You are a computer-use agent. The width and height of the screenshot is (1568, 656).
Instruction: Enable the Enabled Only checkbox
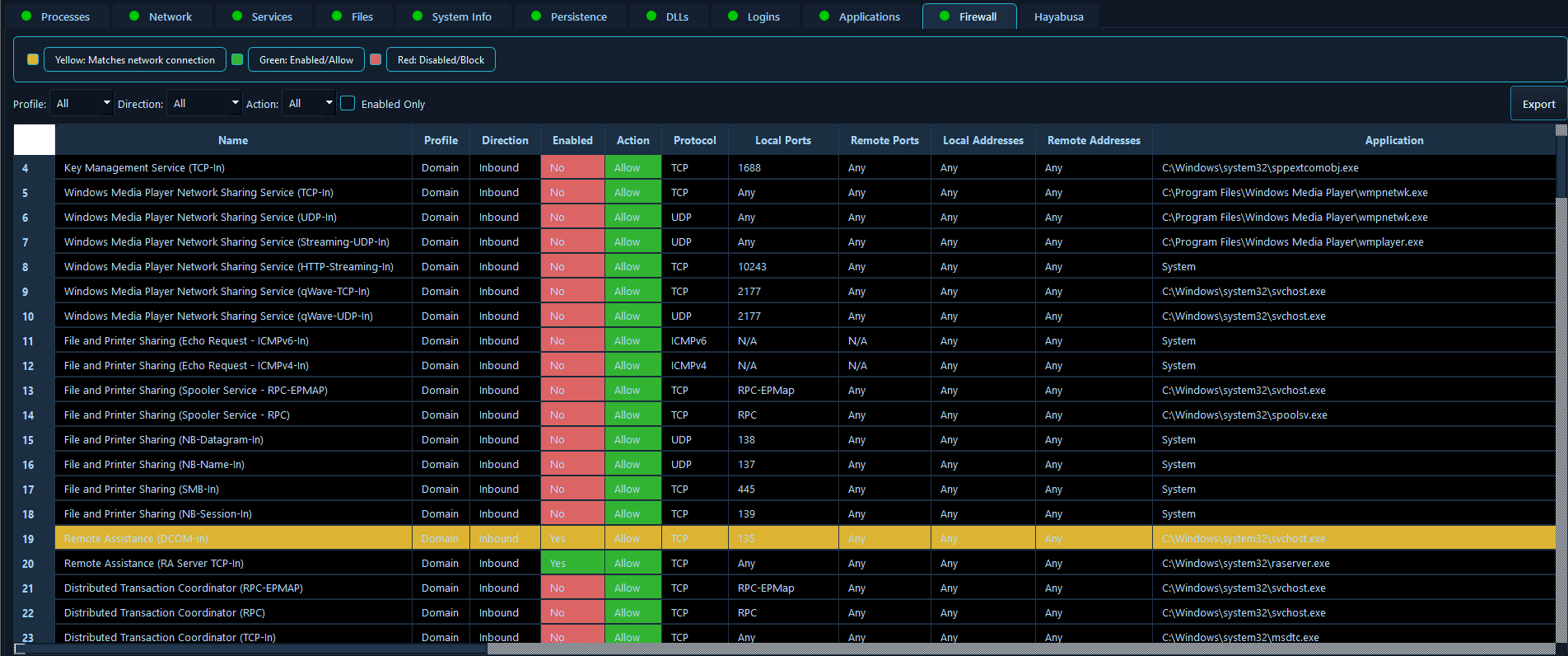[x=348, y=104]
